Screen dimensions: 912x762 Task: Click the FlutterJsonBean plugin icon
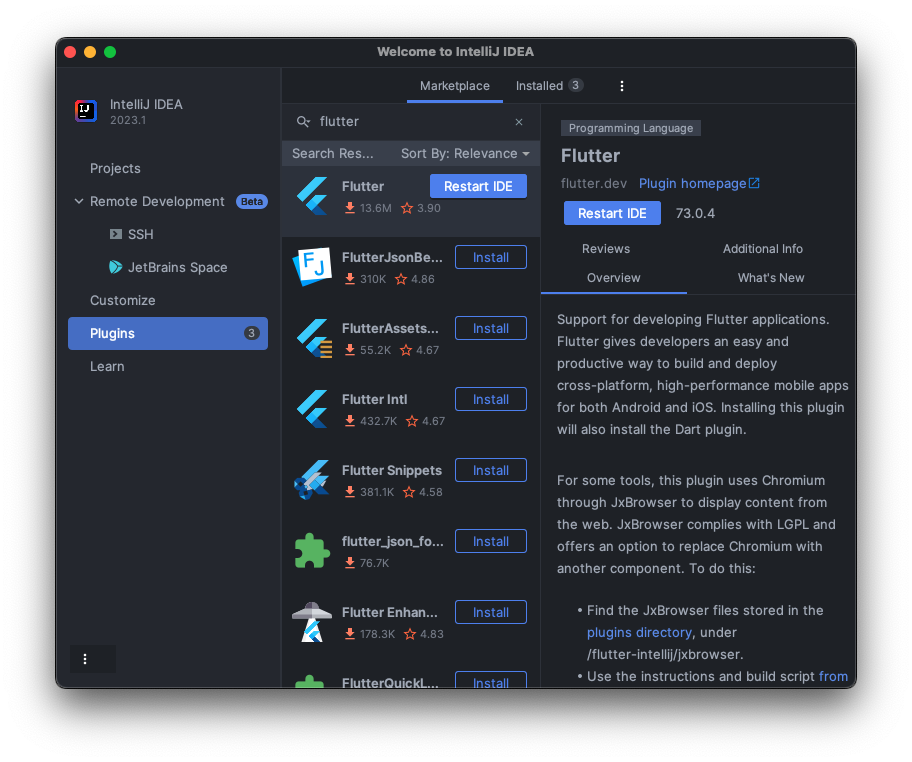(313, 266)
